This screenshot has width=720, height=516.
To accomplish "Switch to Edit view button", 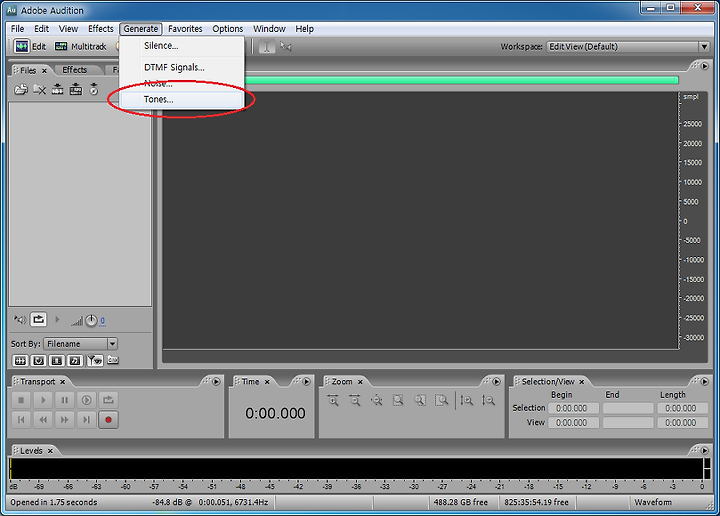I will pyautogui.click(x=30, y=46).
